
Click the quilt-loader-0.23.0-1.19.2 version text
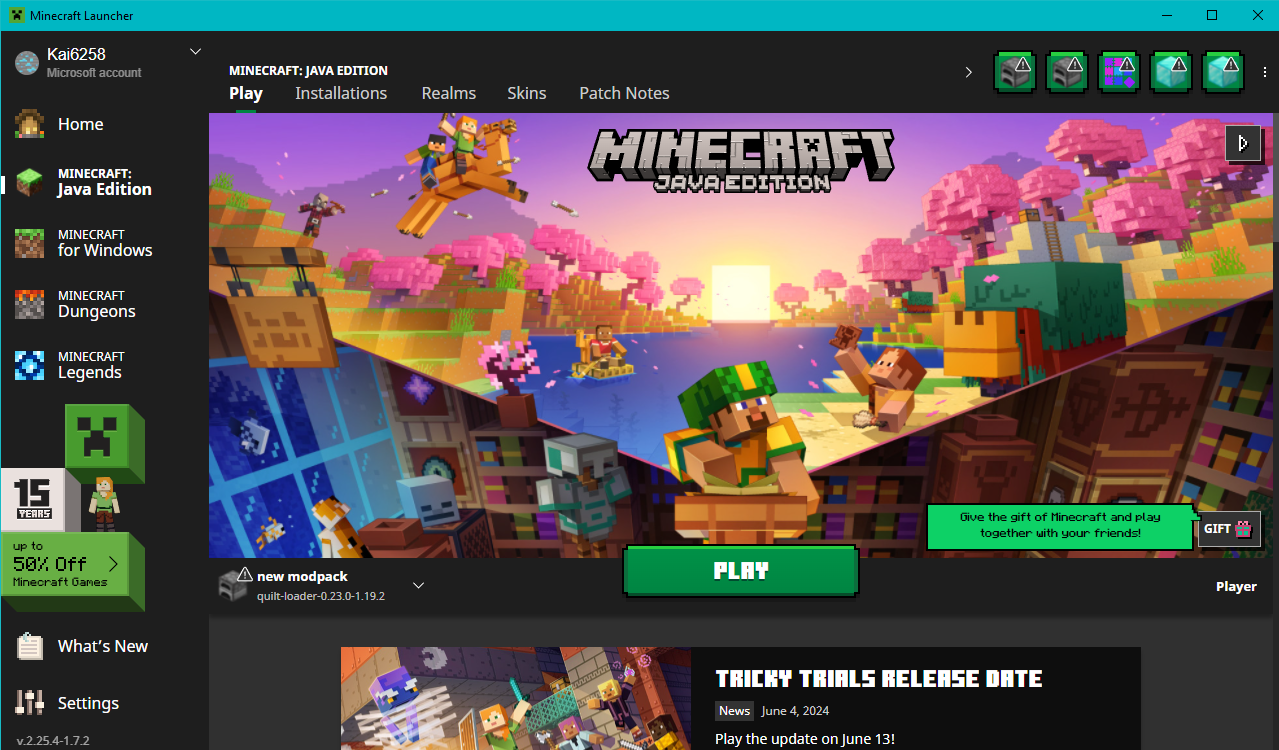pyautogui.click(x=321, y=595)
